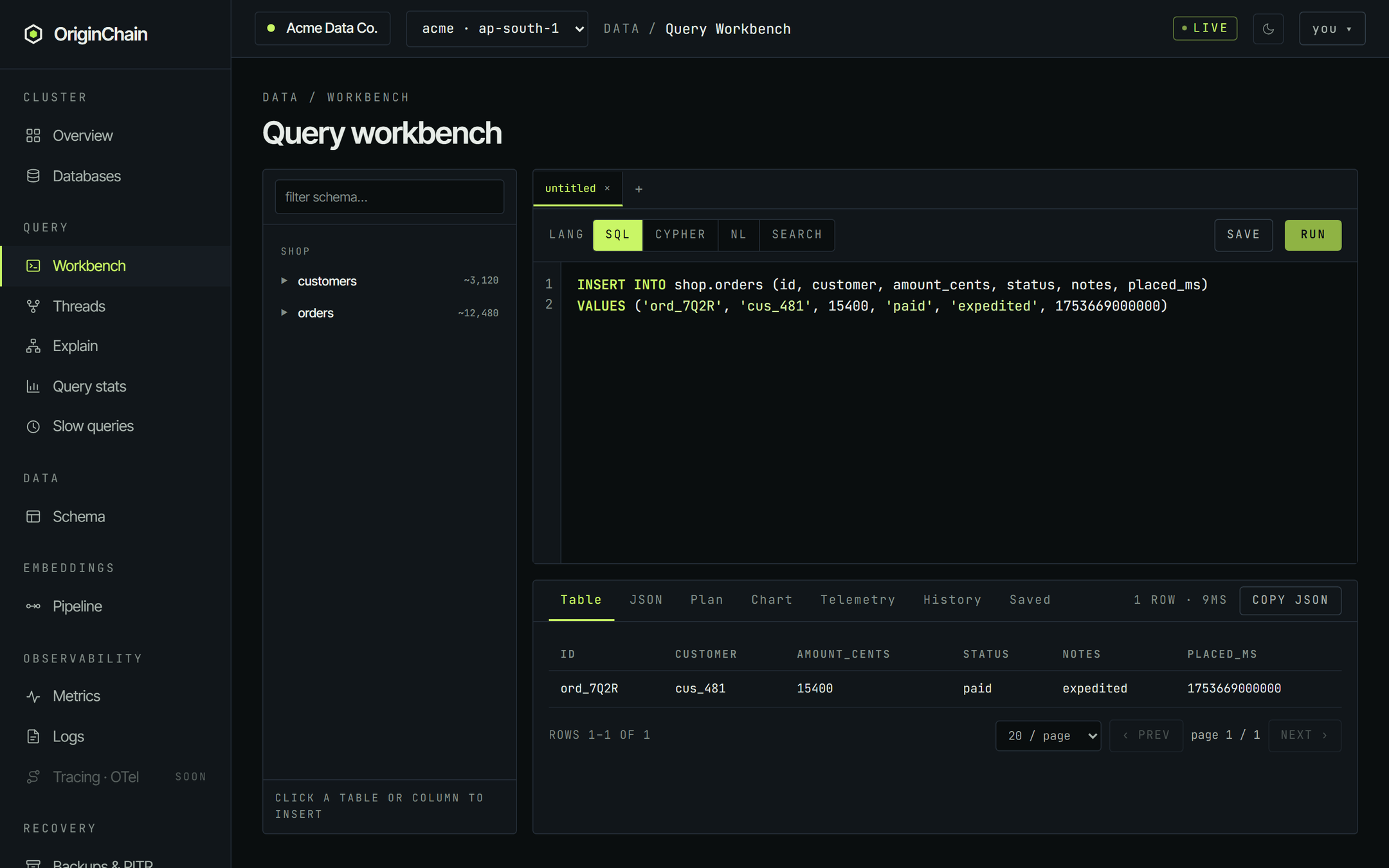The width and height of the screenshot is (1389, 868).
Task: Click the OriginChain hexagon logo icon
Action: point(33,34)
